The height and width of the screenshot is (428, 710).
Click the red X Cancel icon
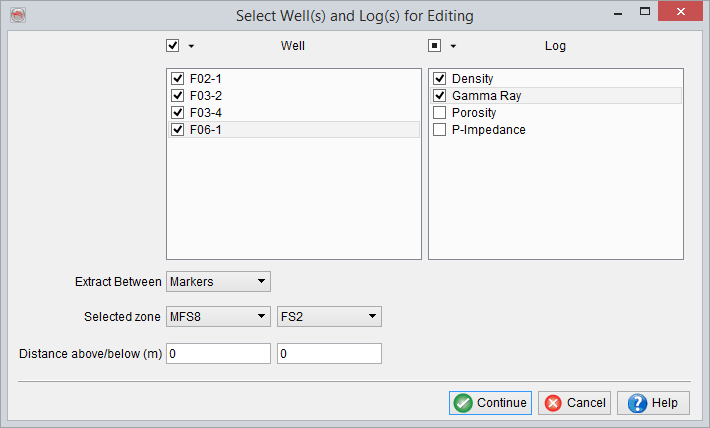click(x=552, y=403)
